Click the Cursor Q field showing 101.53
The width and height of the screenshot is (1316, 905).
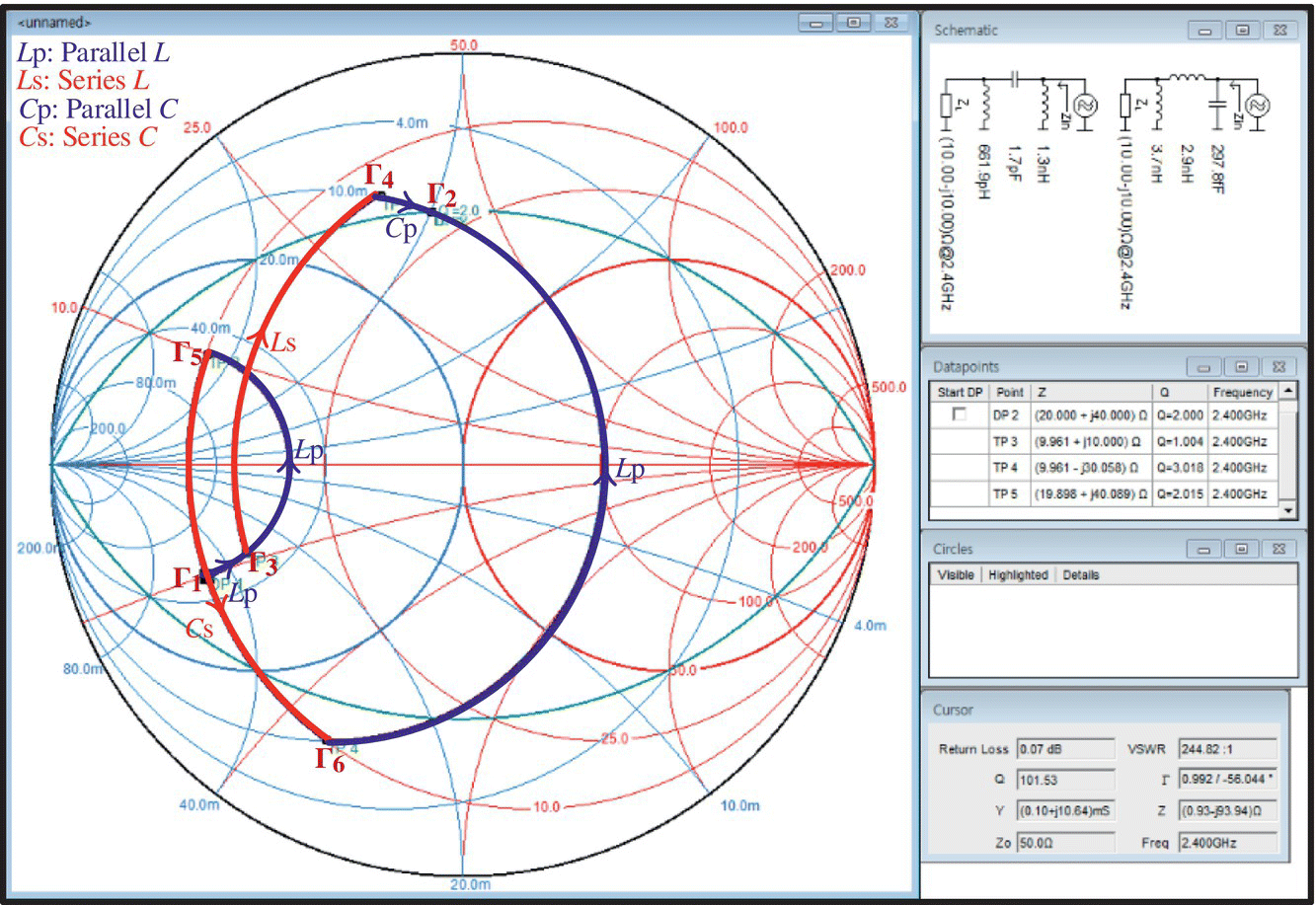pyautogui.click(x=1064, y=780)
